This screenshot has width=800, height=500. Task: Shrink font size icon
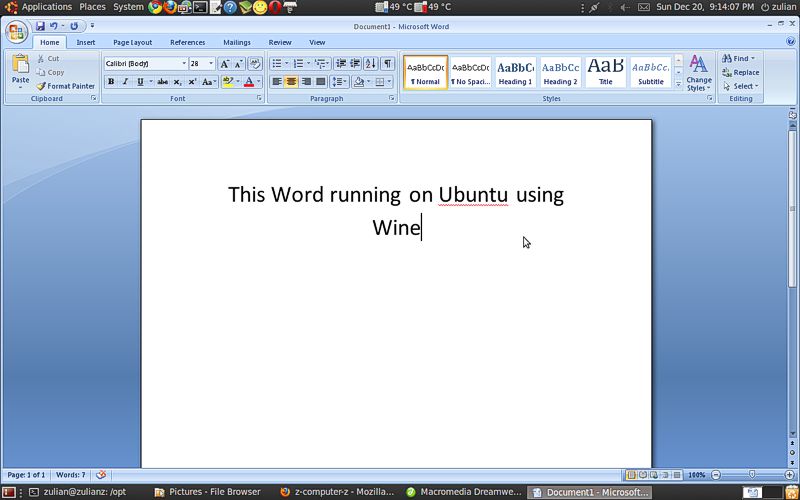pos(239,64)
